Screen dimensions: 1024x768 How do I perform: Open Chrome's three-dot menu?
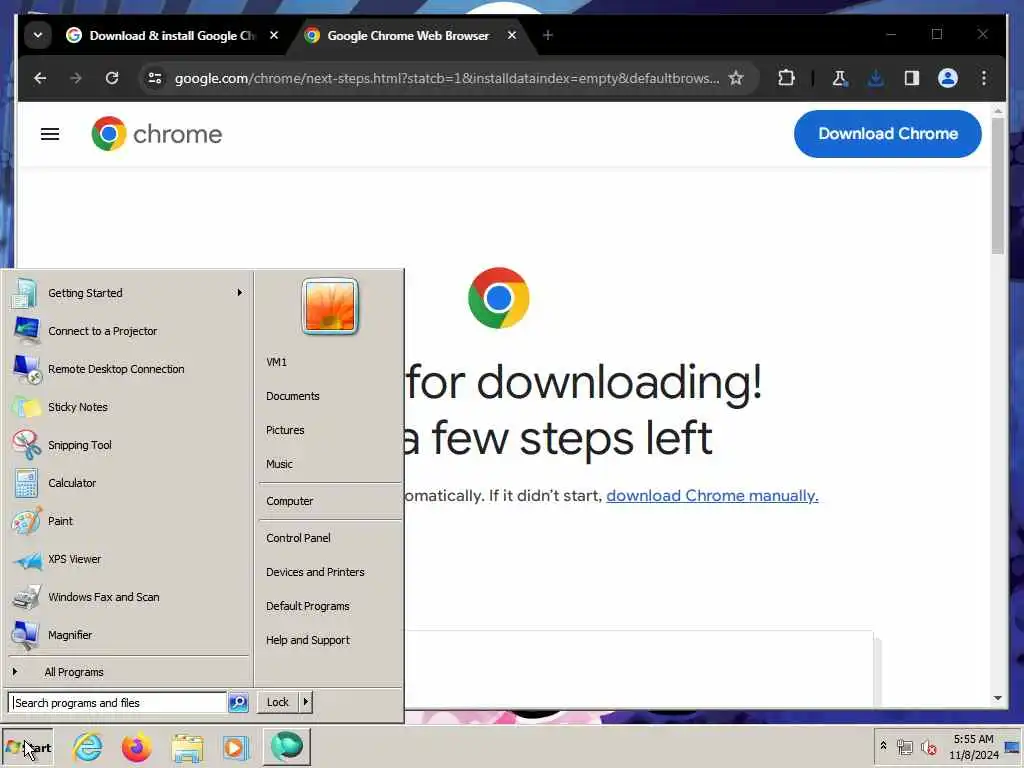[x=984, y=78]
